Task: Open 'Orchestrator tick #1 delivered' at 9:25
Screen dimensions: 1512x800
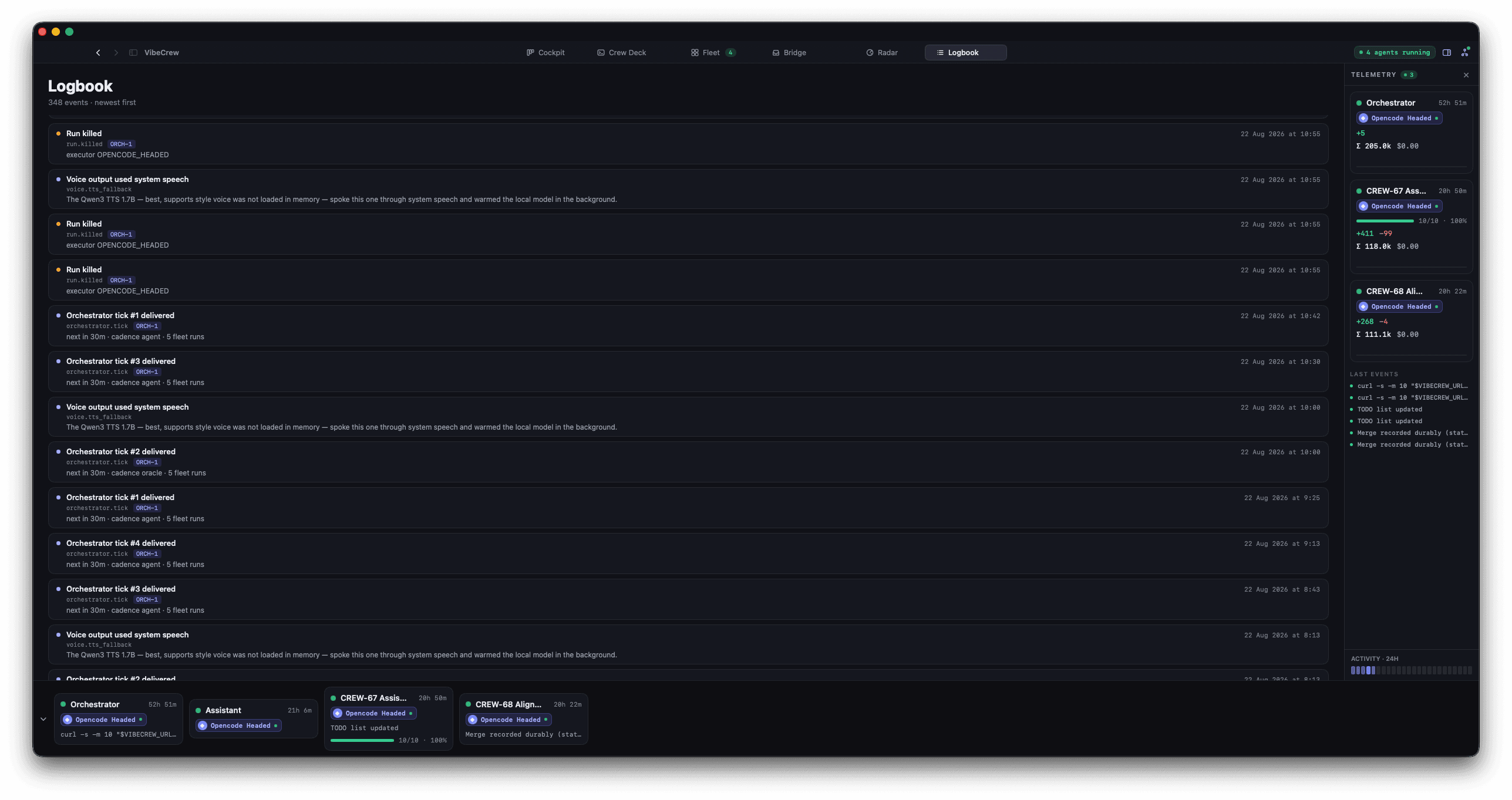Action: (x=688, y=508)
